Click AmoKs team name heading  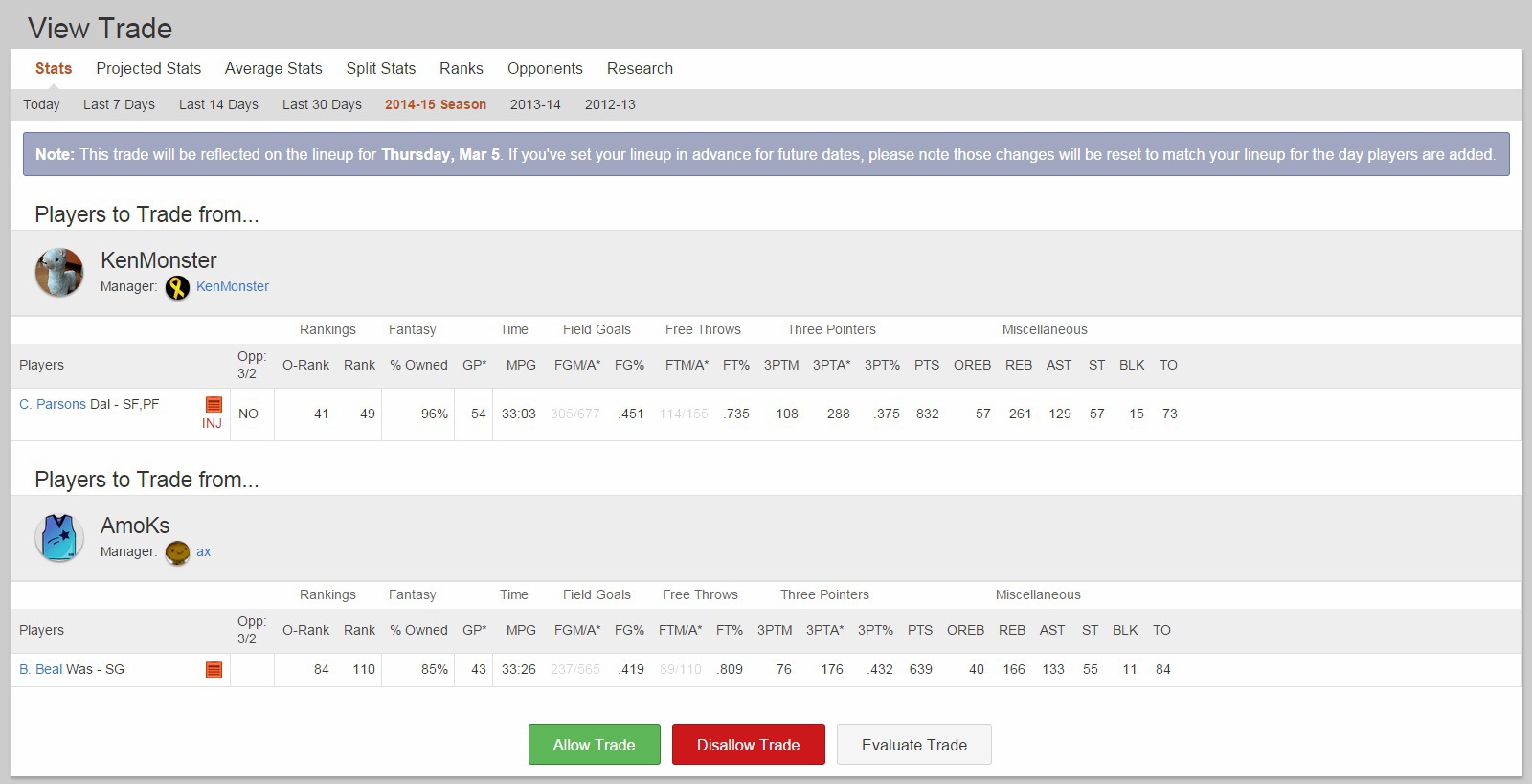[135, 526]
